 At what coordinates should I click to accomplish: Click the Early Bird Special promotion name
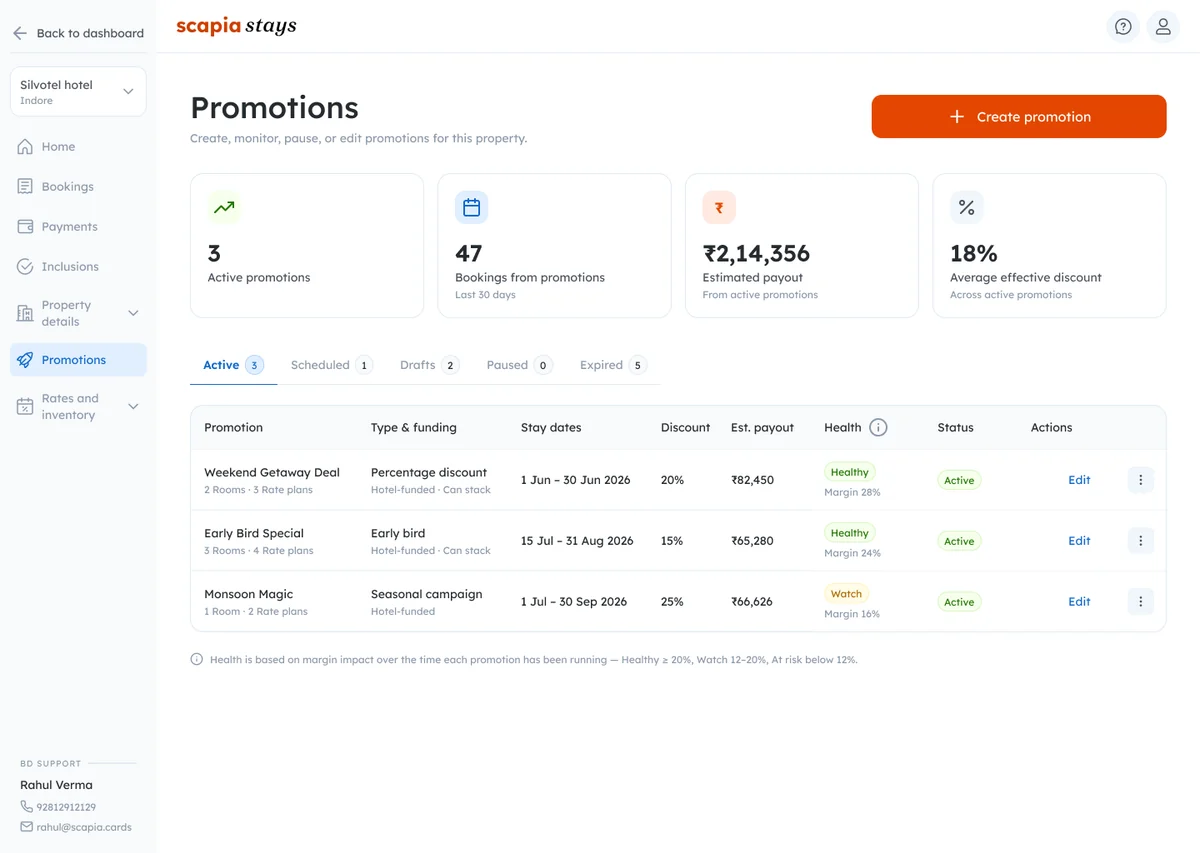point(254,534)
